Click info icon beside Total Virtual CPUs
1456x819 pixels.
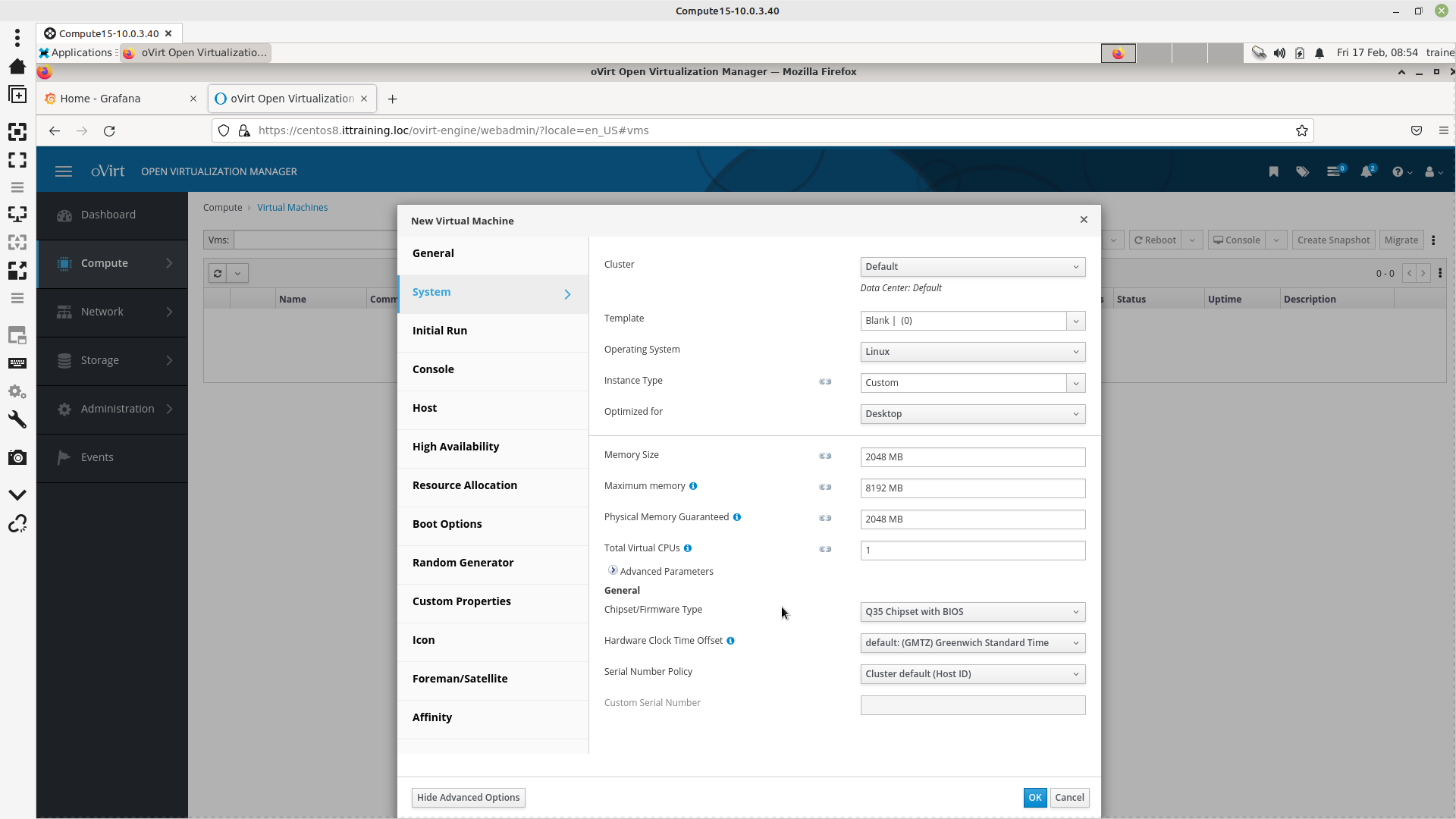tap(688, 548)
